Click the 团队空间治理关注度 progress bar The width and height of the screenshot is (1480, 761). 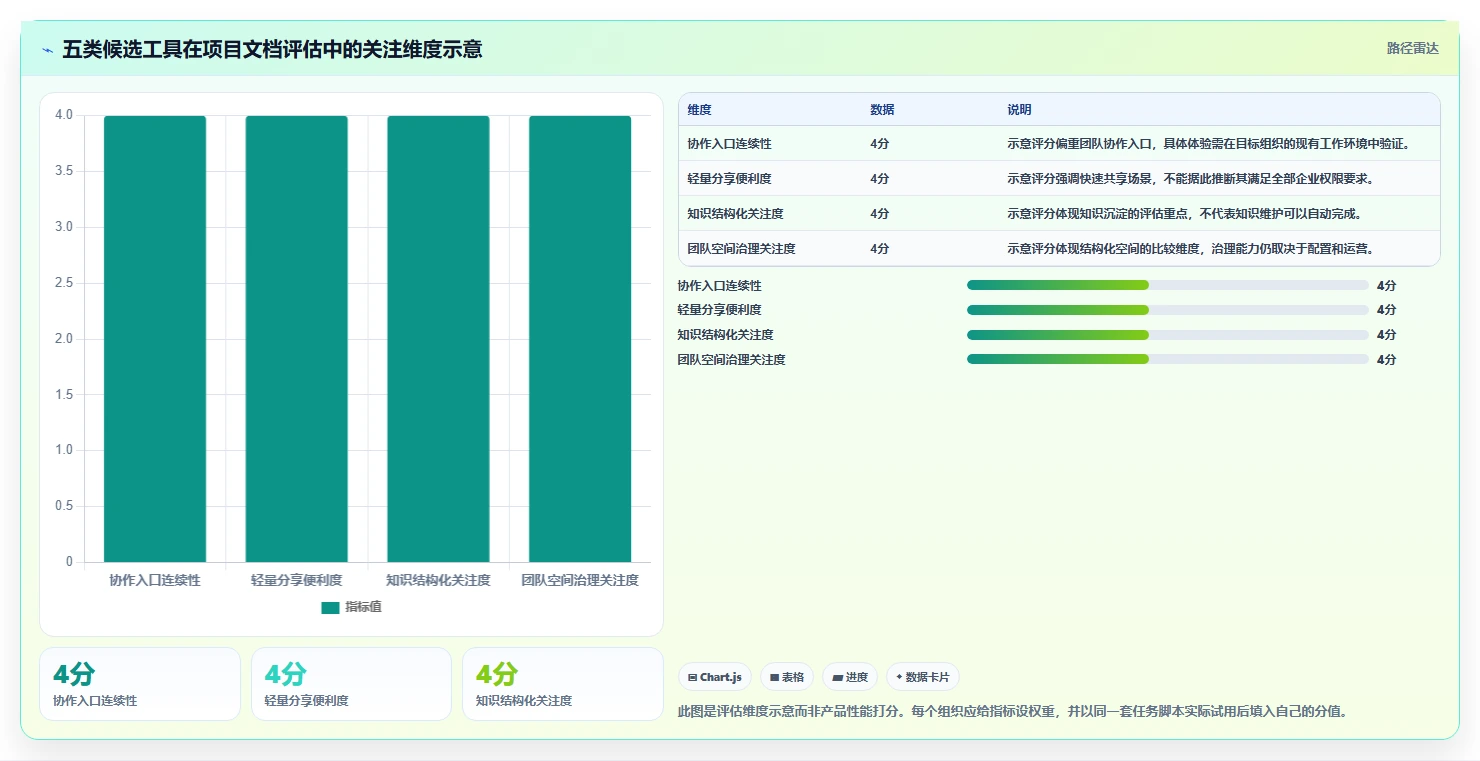tap(1168, 359)
